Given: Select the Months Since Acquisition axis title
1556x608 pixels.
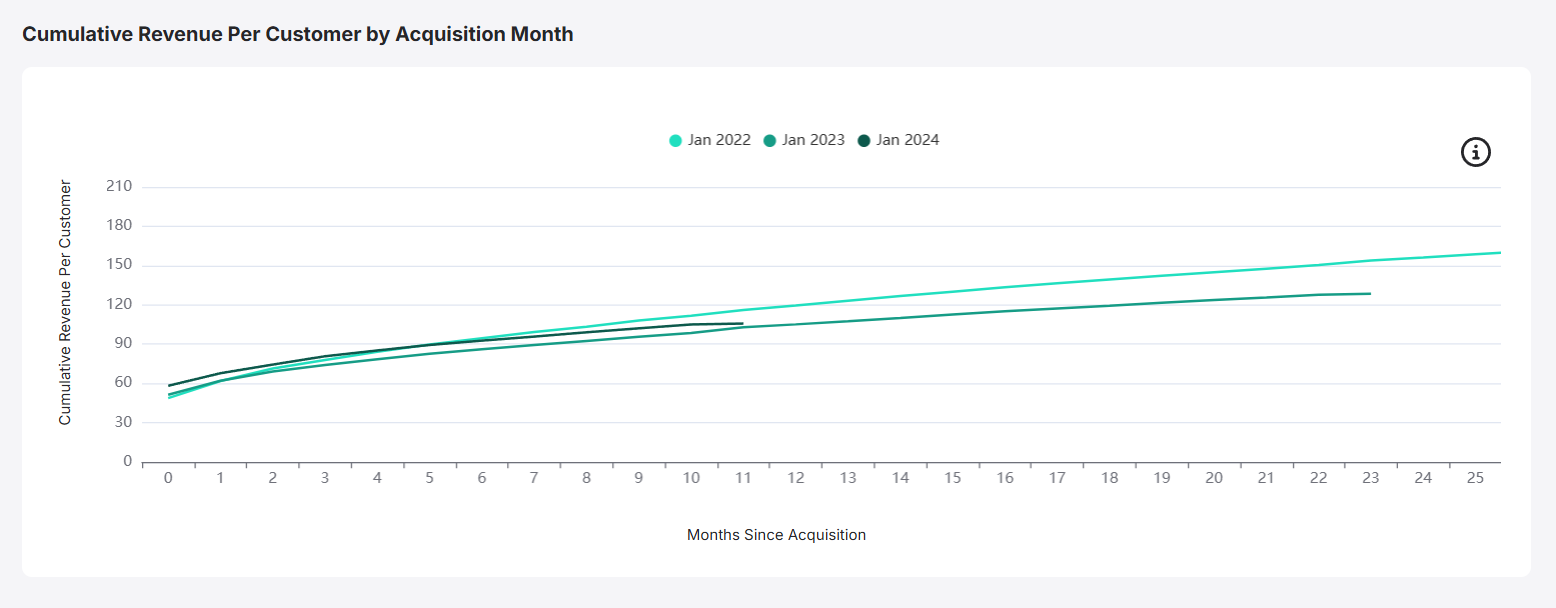Looking at the screenshot, I should tap(776, 535).
